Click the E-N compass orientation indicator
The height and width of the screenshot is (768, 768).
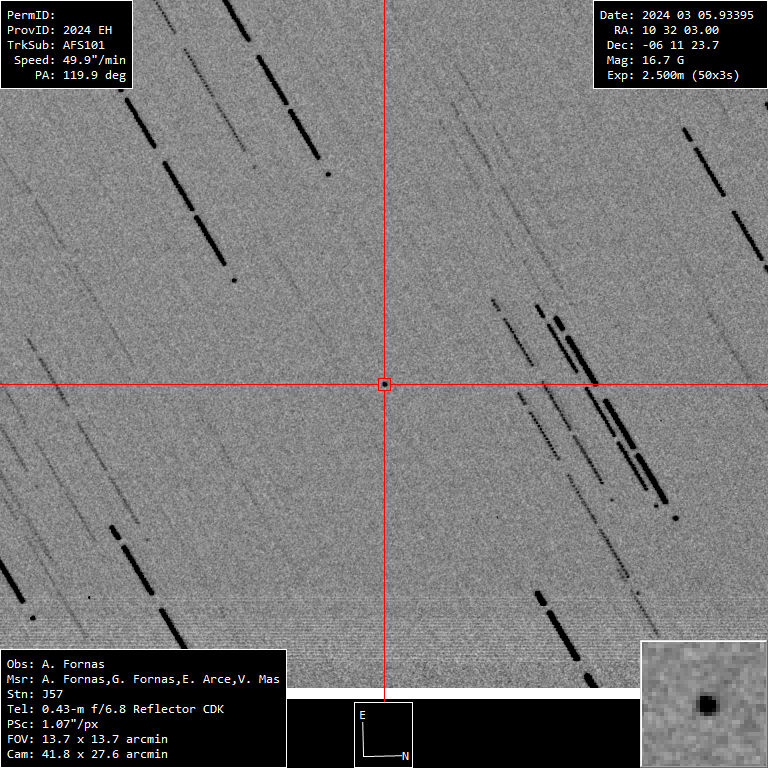(x=384, y=734)
